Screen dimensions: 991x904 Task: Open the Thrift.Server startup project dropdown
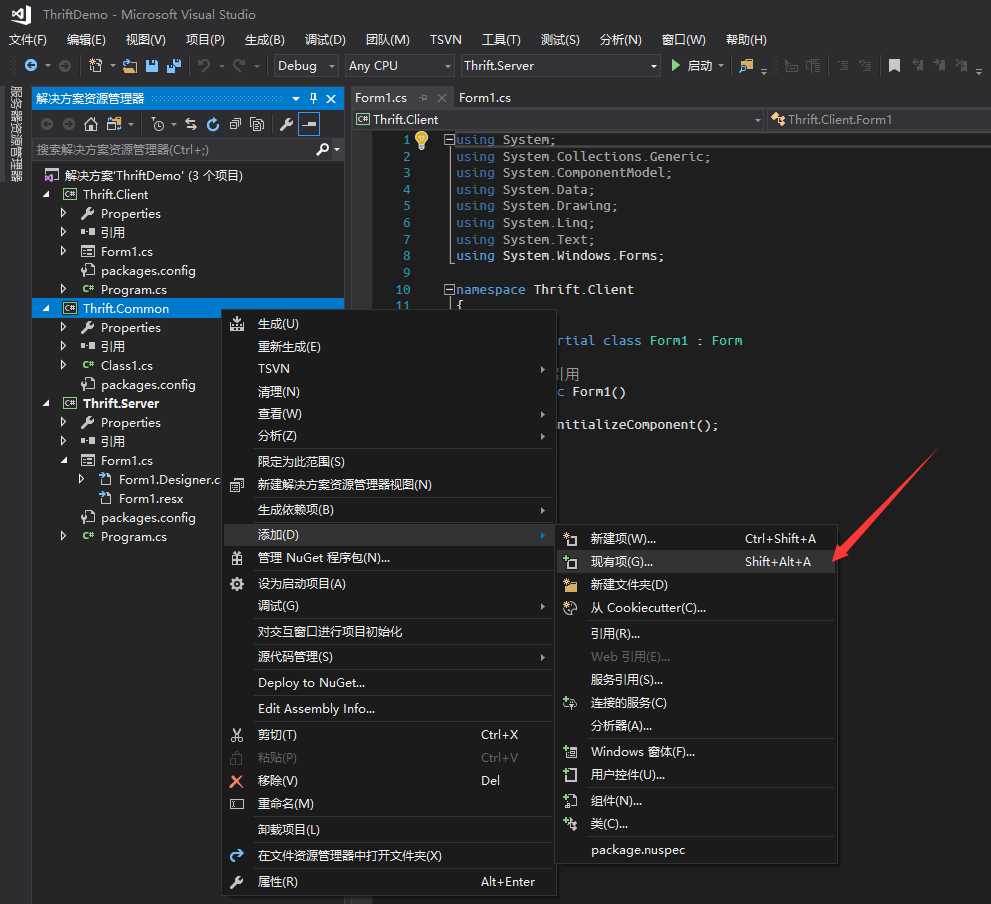point(561,65)
